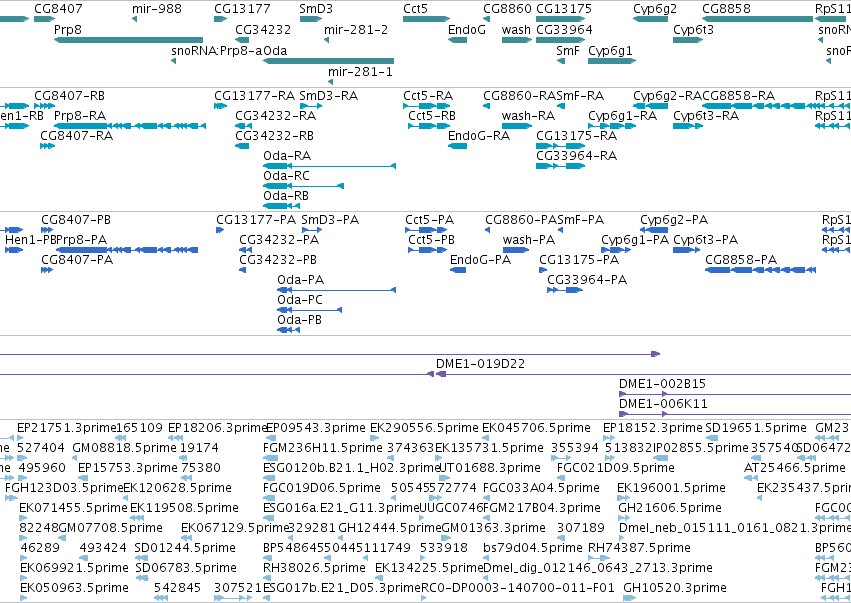The image size is (851, 603).
Task: Select the EndoG-PA protein label
Action: [x=480, y=259]
